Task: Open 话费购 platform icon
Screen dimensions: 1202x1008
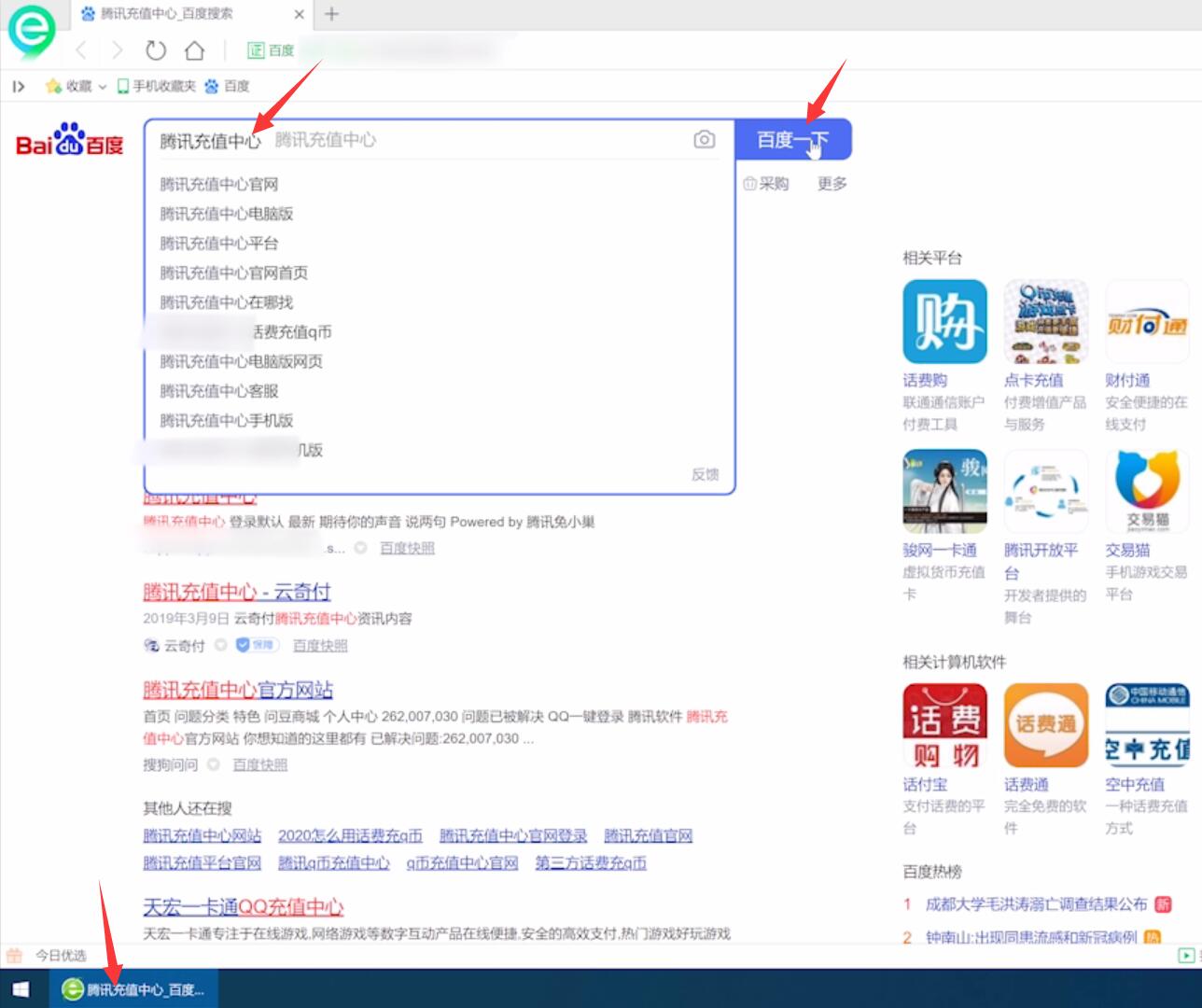Action: [x=944, y=321]
